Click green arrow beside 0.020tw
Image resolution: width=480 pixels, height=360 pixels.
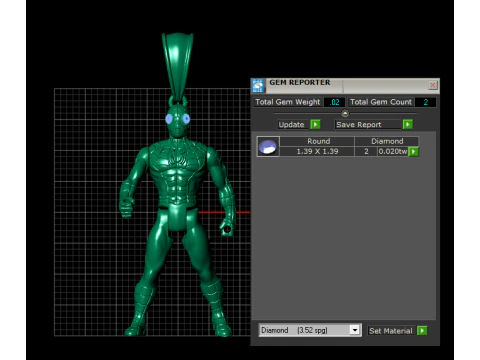click(413, 152)
